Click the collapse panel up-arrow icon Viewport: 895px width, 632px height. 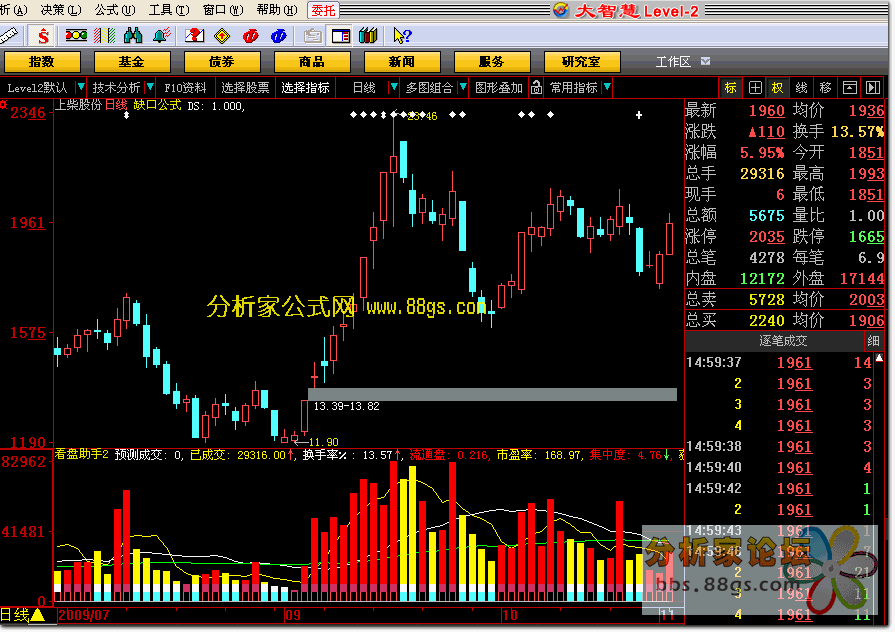[850, 87]
